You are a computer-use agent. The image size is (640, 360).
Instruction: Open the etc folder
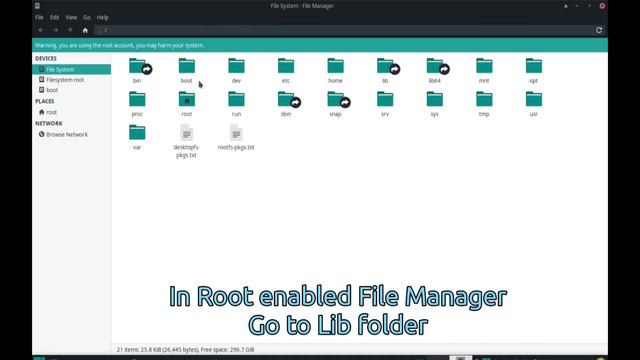click(286, 66)
